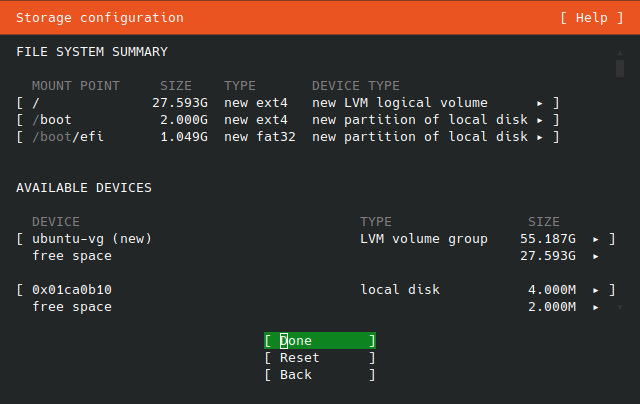This screenshot has height=404, width=640.
Task: Open 0x01ca0b10 local disk arrow menu
Action: 596,291
